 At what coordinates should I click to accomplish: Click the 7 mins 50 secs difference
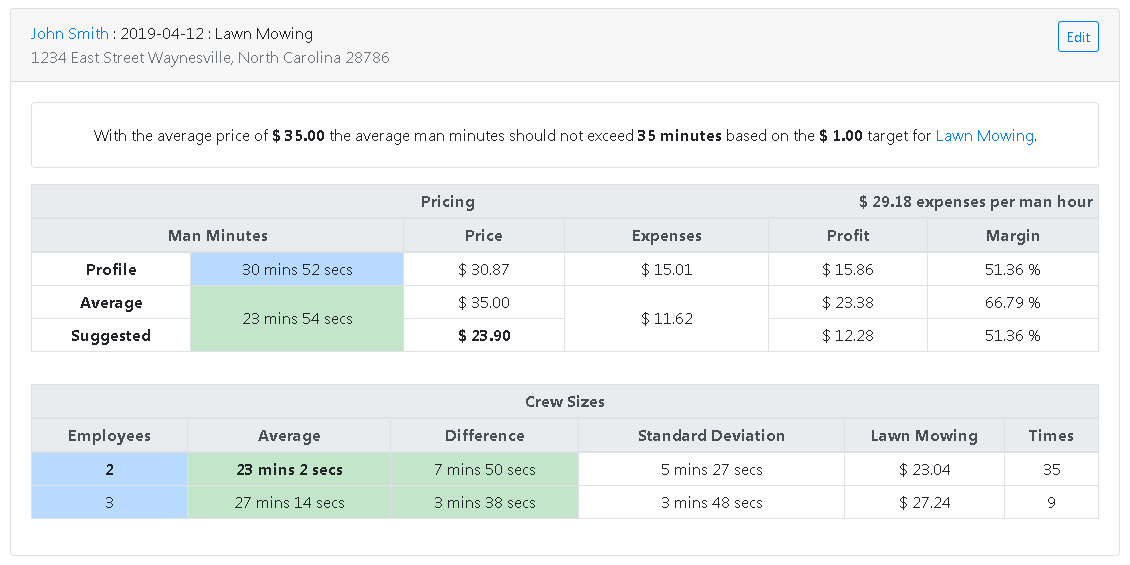[x=484, y=470]
